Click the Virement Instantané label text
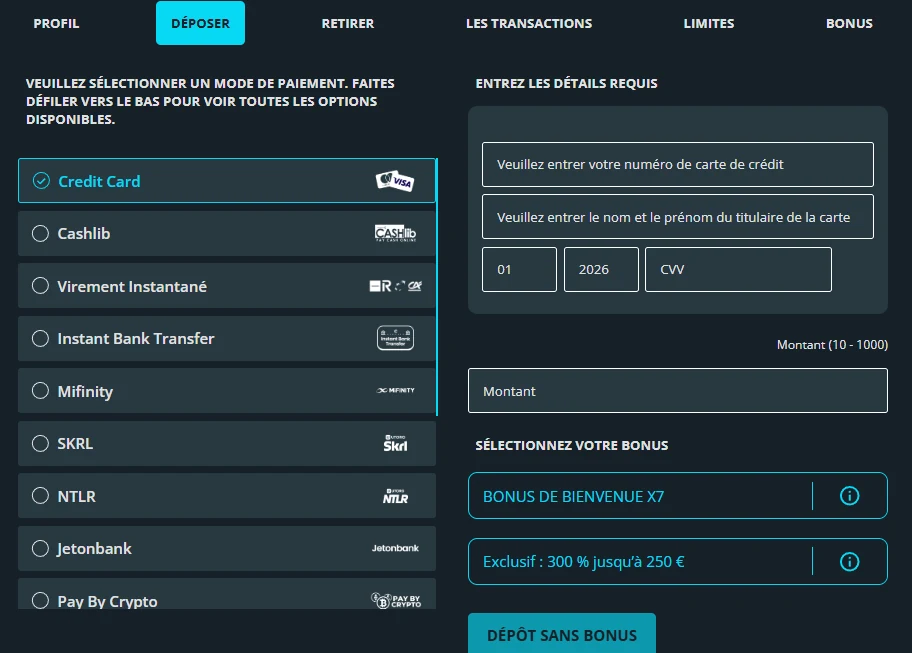 [x=132, y=287]
